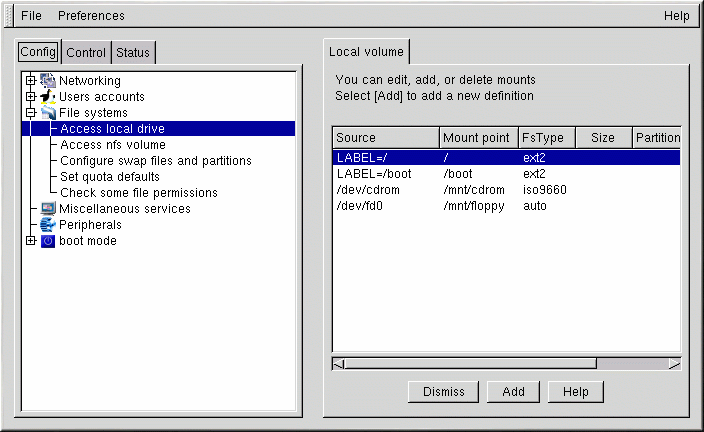The height and width of the screenshot is (432, 704).
Task: Click the File systems drive icon
Action: 48,113
